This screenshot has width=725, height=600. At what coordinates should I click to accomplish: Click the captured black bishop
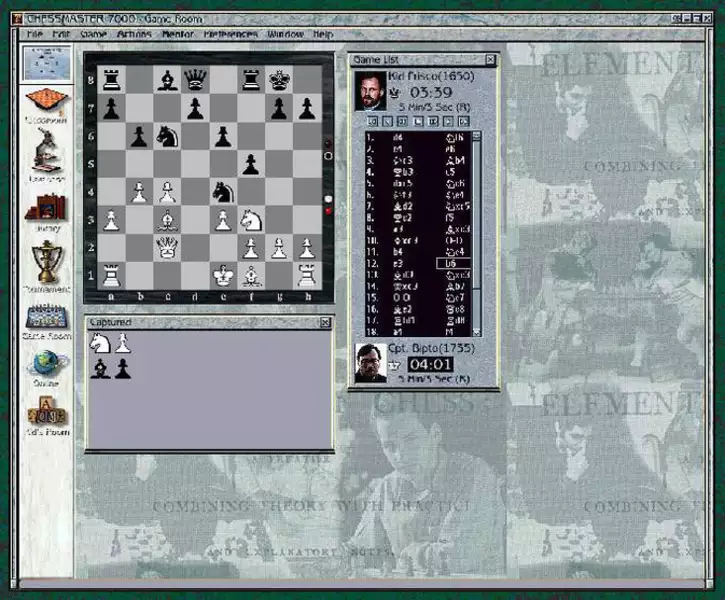point(100,369)
